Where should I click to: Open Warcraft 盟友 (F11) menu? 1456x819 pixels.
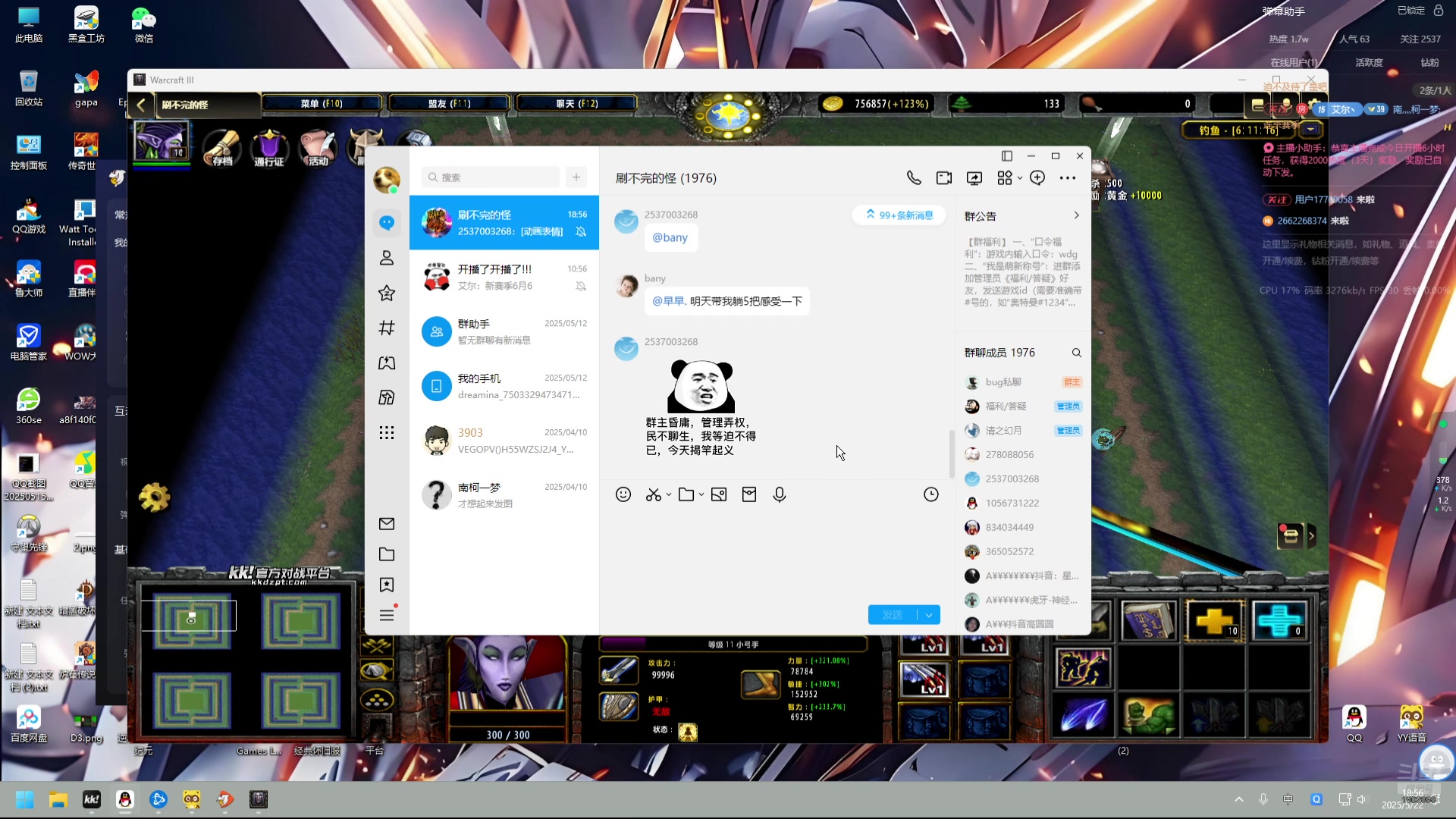pyautogui.click(x=449, y=104)
